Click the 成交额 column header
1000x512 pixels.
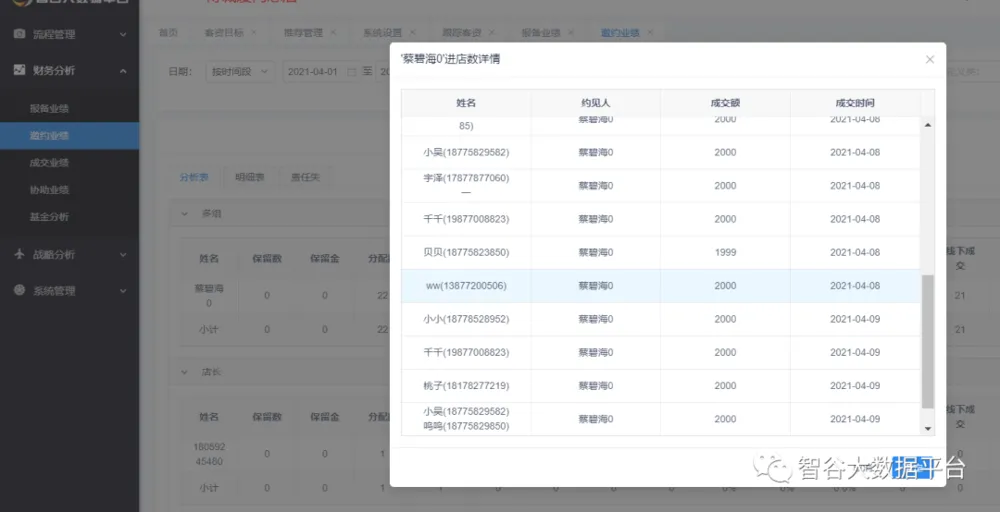(x=725, y=103)
